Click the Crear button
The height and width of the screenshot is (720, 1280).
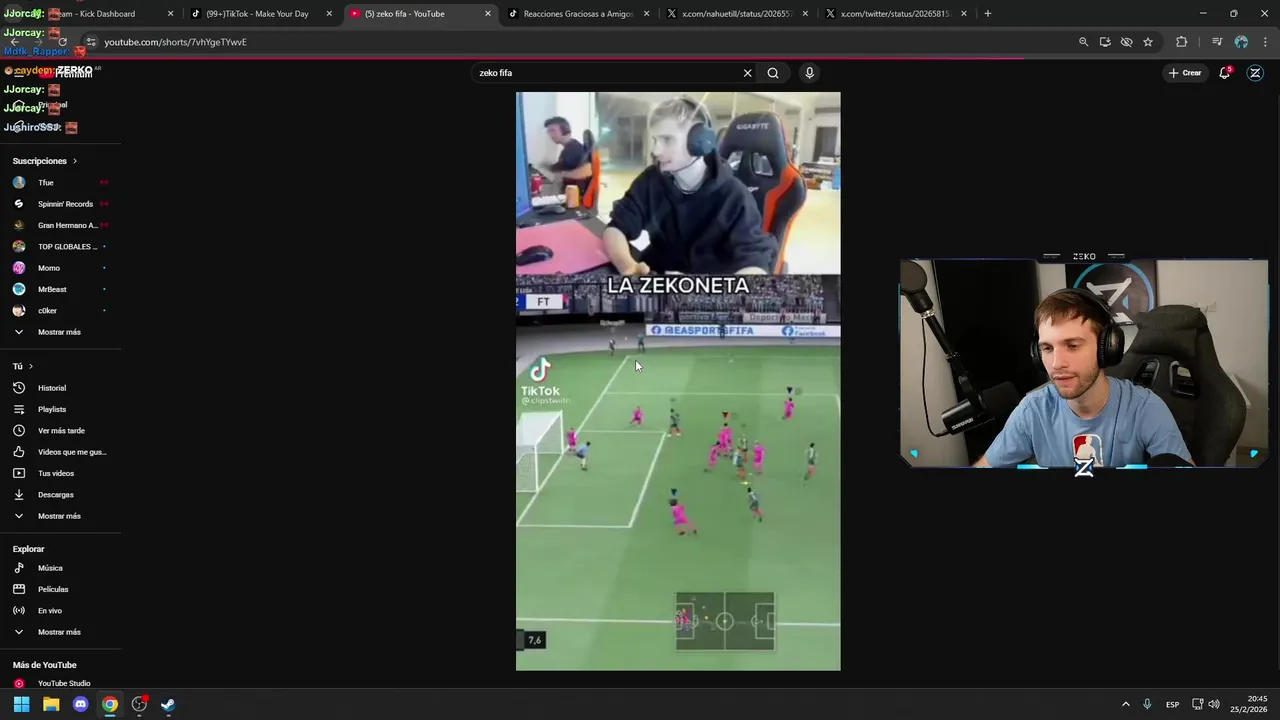(x=1185, y=73)
